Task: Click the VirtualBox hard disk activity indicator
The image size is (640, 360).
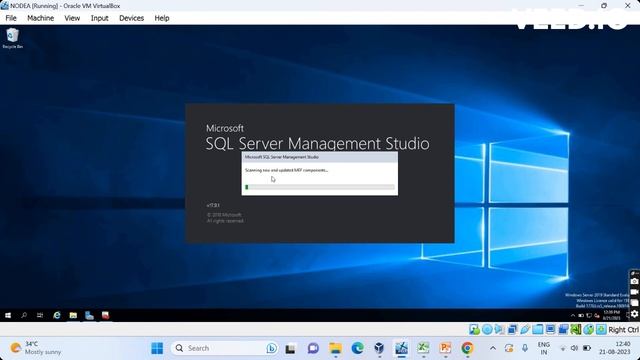Action: (x=474, y=329)
